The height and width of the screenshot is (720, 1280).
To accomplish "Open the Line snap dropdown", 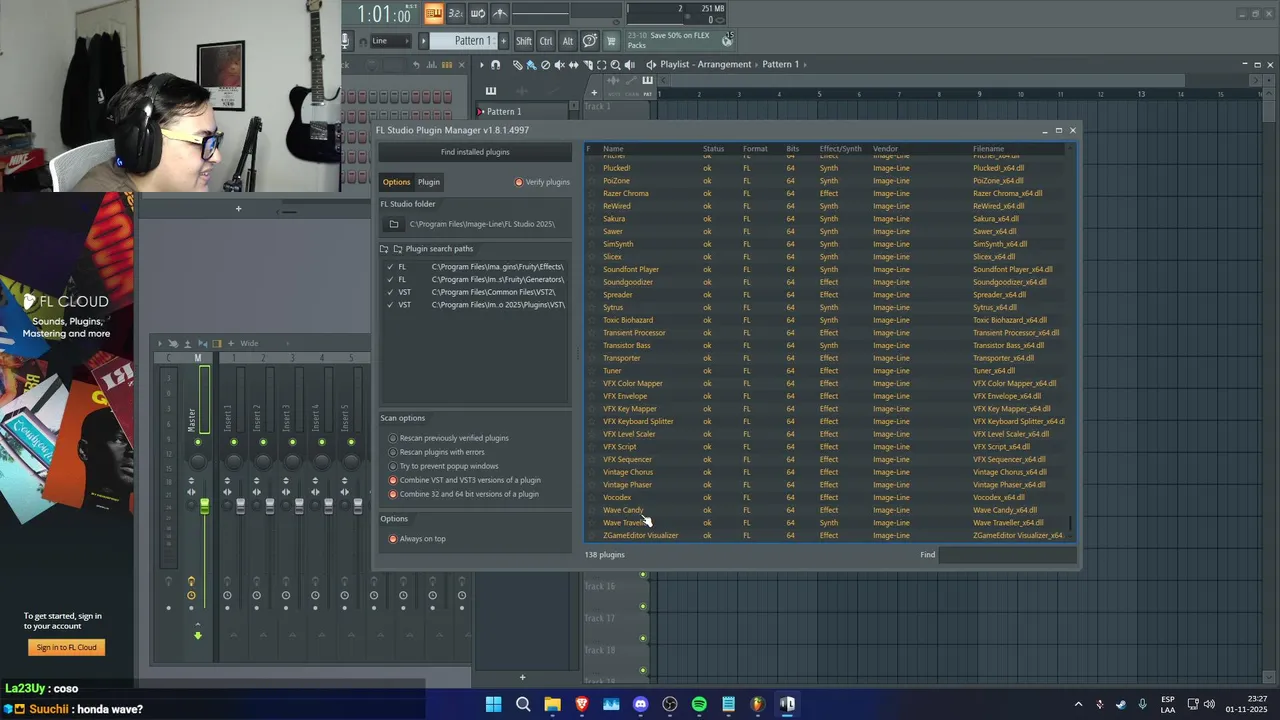I will pos(390,41).
